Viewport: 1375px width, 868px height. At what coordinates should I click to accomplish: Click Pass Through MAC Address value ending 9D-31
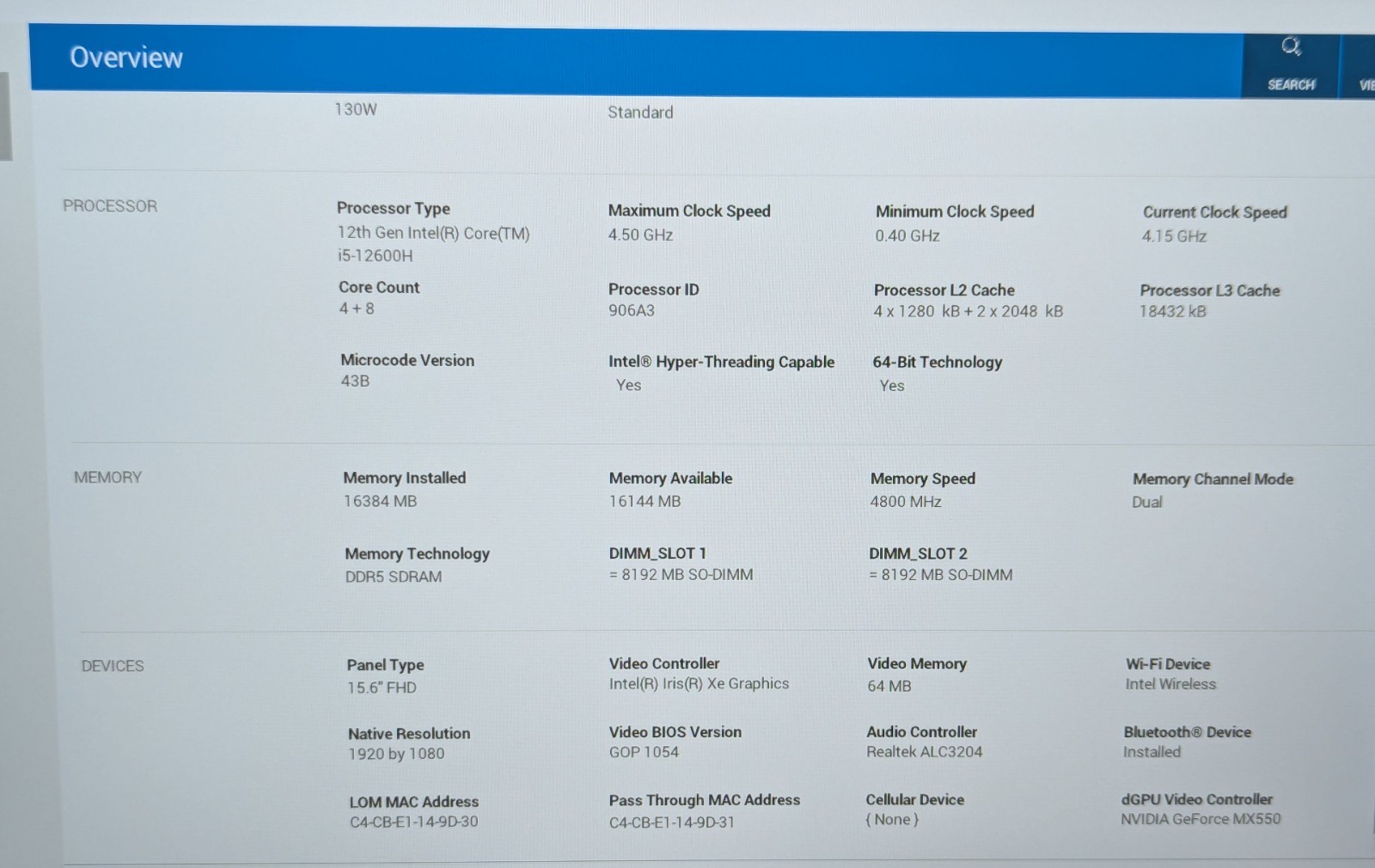[x=672, y=822]
